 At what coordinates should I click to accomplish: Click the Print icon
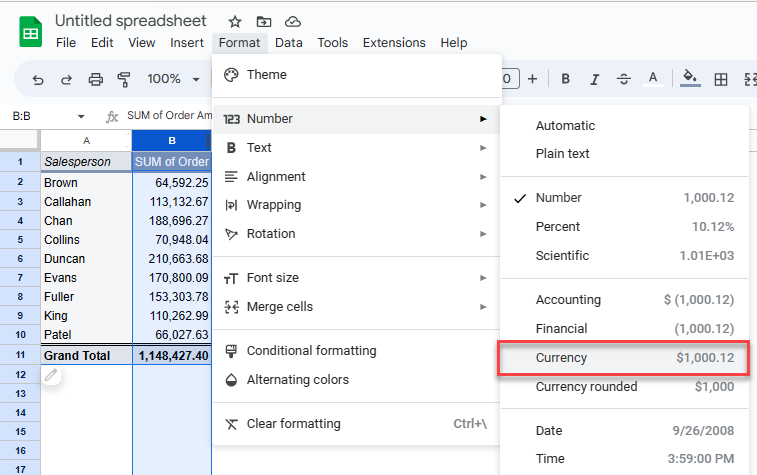tap(96, 79)
